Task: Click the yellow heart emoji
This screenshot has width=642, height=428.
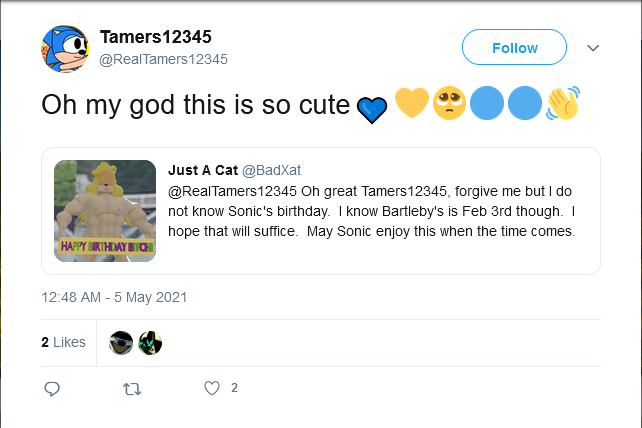Action: click(x=411, y=103)
